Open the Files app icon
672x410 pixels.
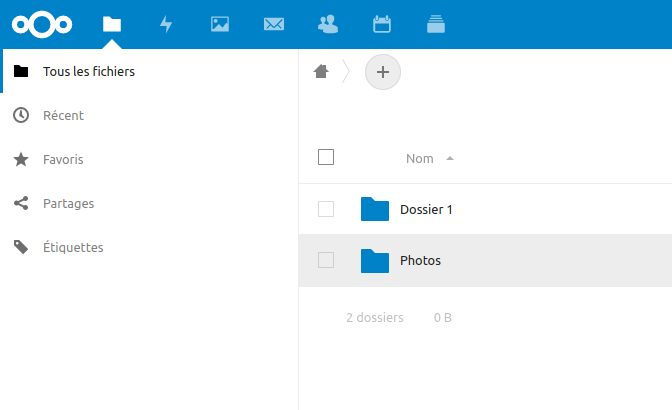click(112, 24)
